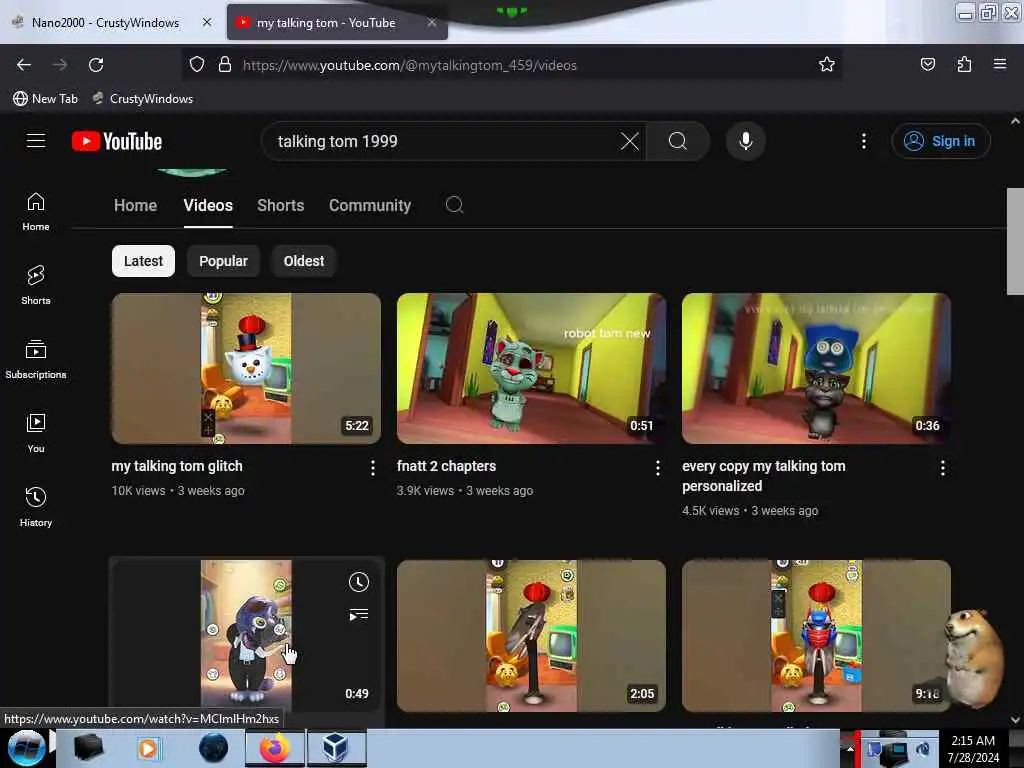The height and width of the screenshot is (768, 1024).
Task: Show hidden system tray icons arrow
Action: 850,748
